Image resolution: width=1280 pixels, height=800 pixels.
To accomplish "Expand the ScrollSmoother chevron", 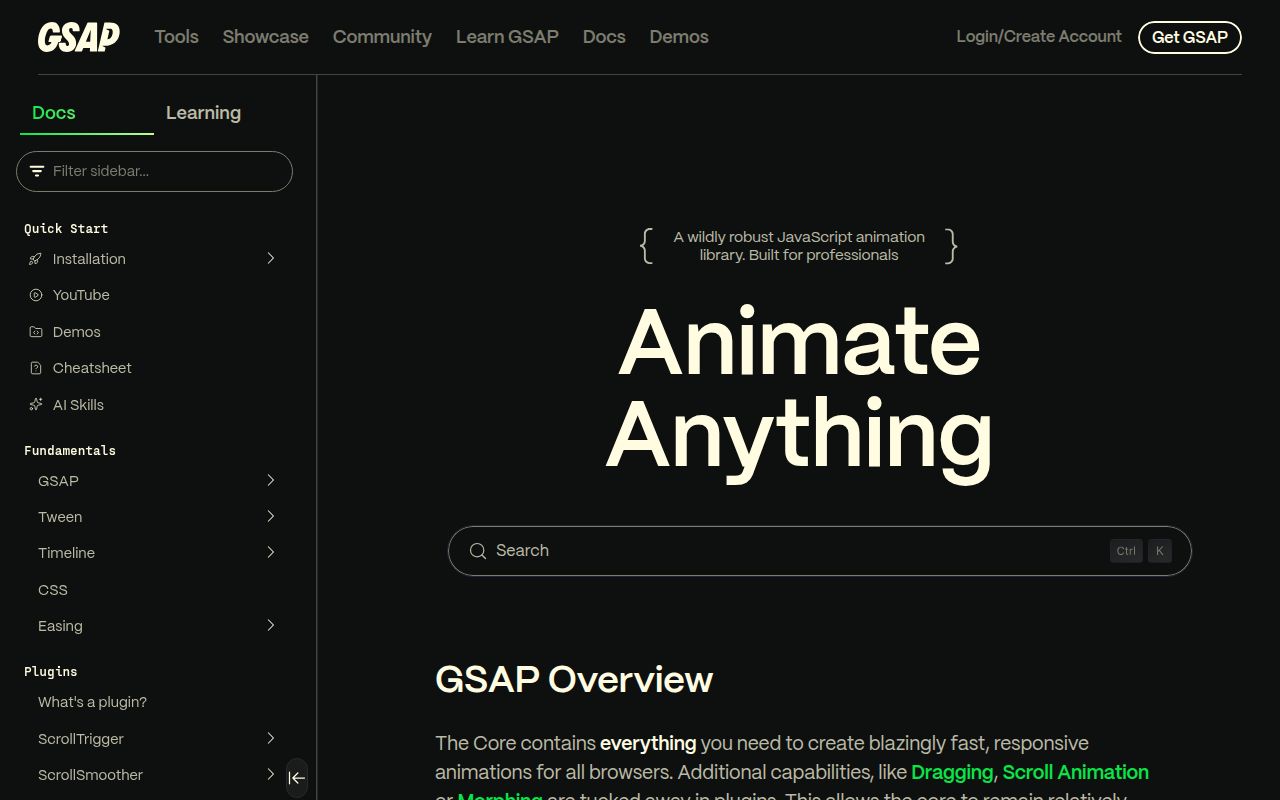I will click(271, 774).
